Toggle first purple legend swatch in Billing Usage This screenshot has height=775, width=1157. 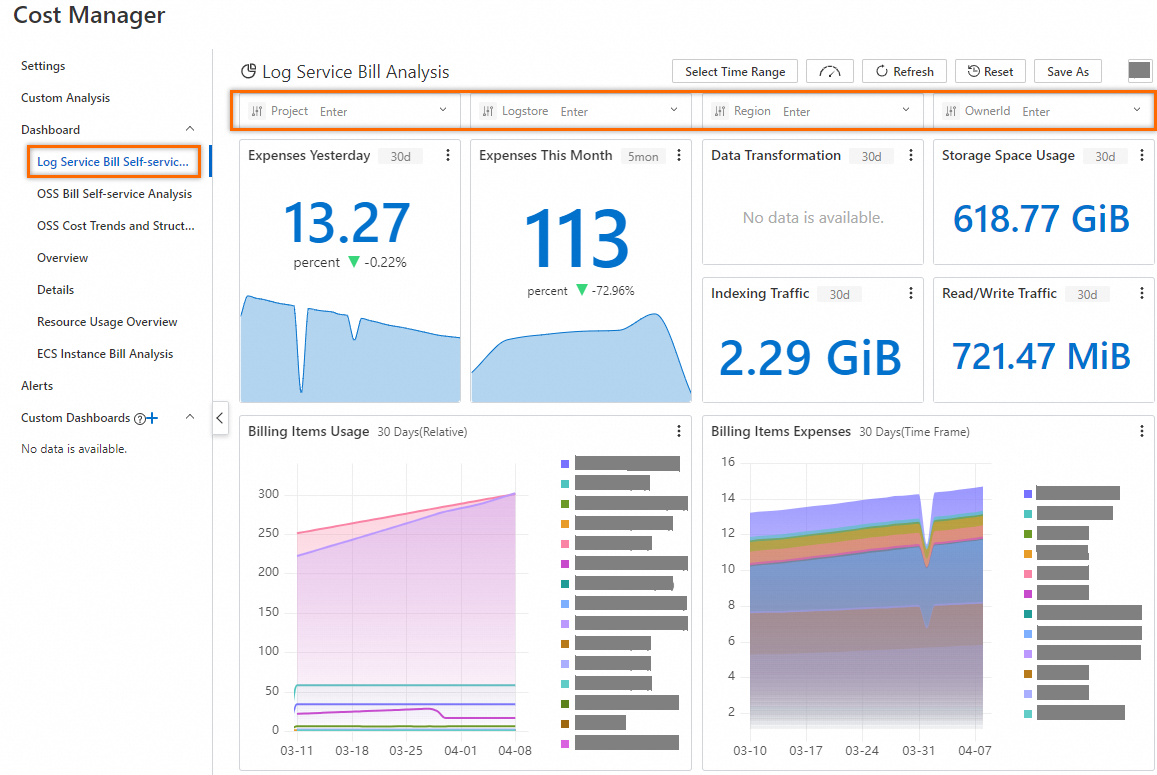click(x=564, y=464)
